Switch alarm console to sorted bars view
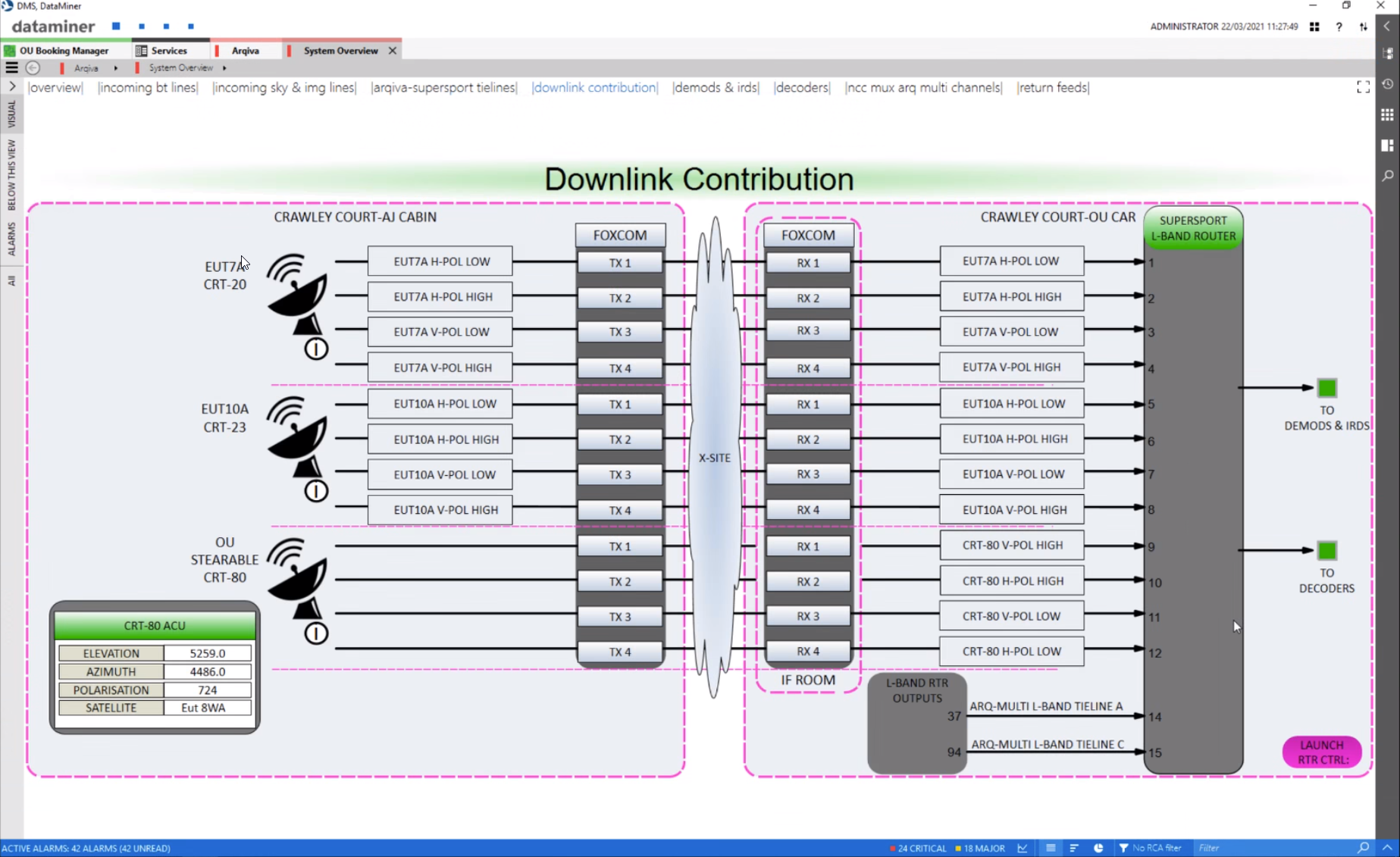The height and width of the screenshot is (857, 1400). tap(1074, 849)
